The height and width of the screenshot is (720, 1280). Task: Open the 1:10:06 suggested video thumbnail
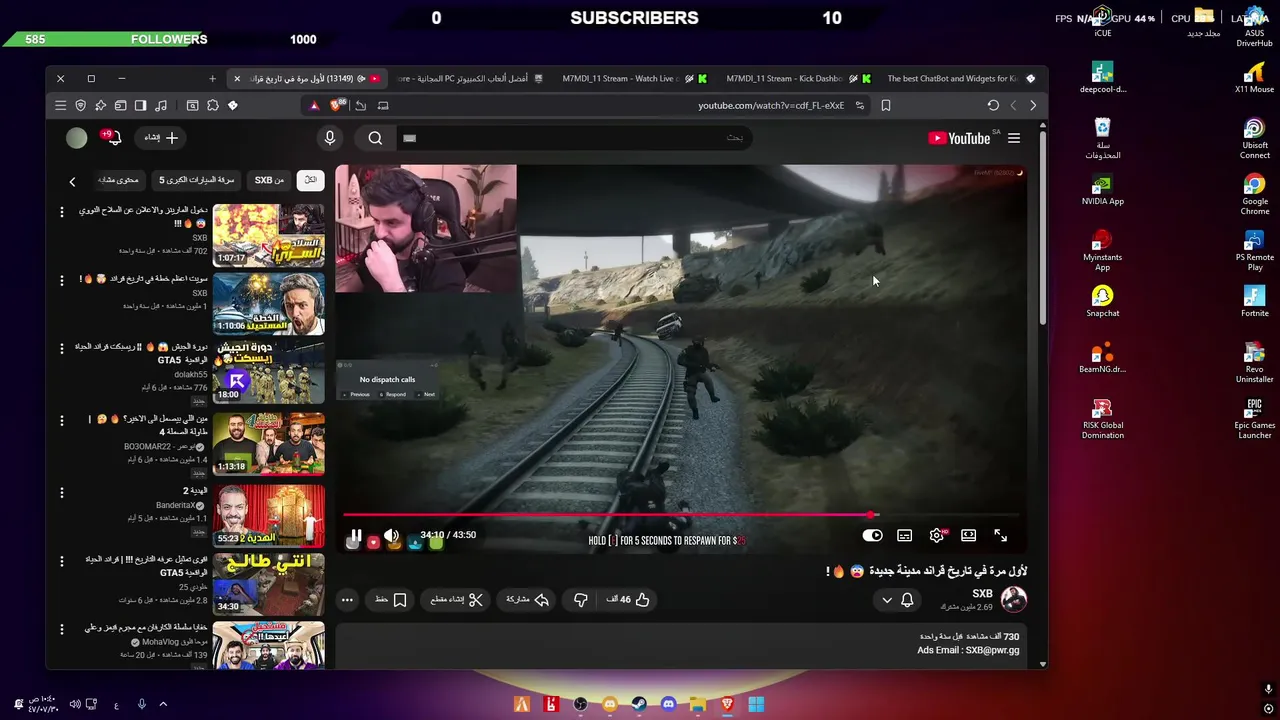[x=269, y=304]
